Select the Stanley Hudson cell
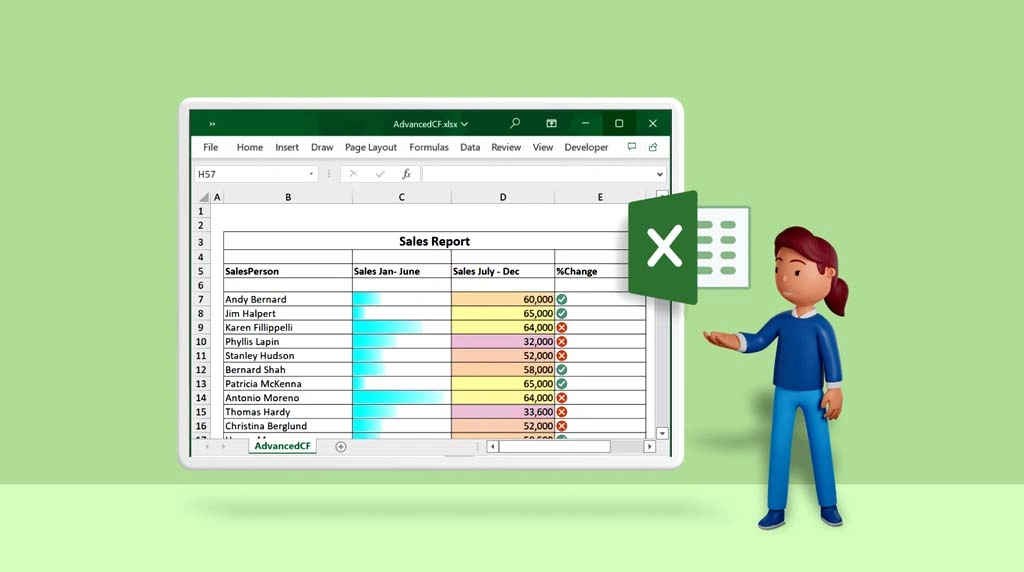This screenshot has height=572, width=1024. coord(288,356)
